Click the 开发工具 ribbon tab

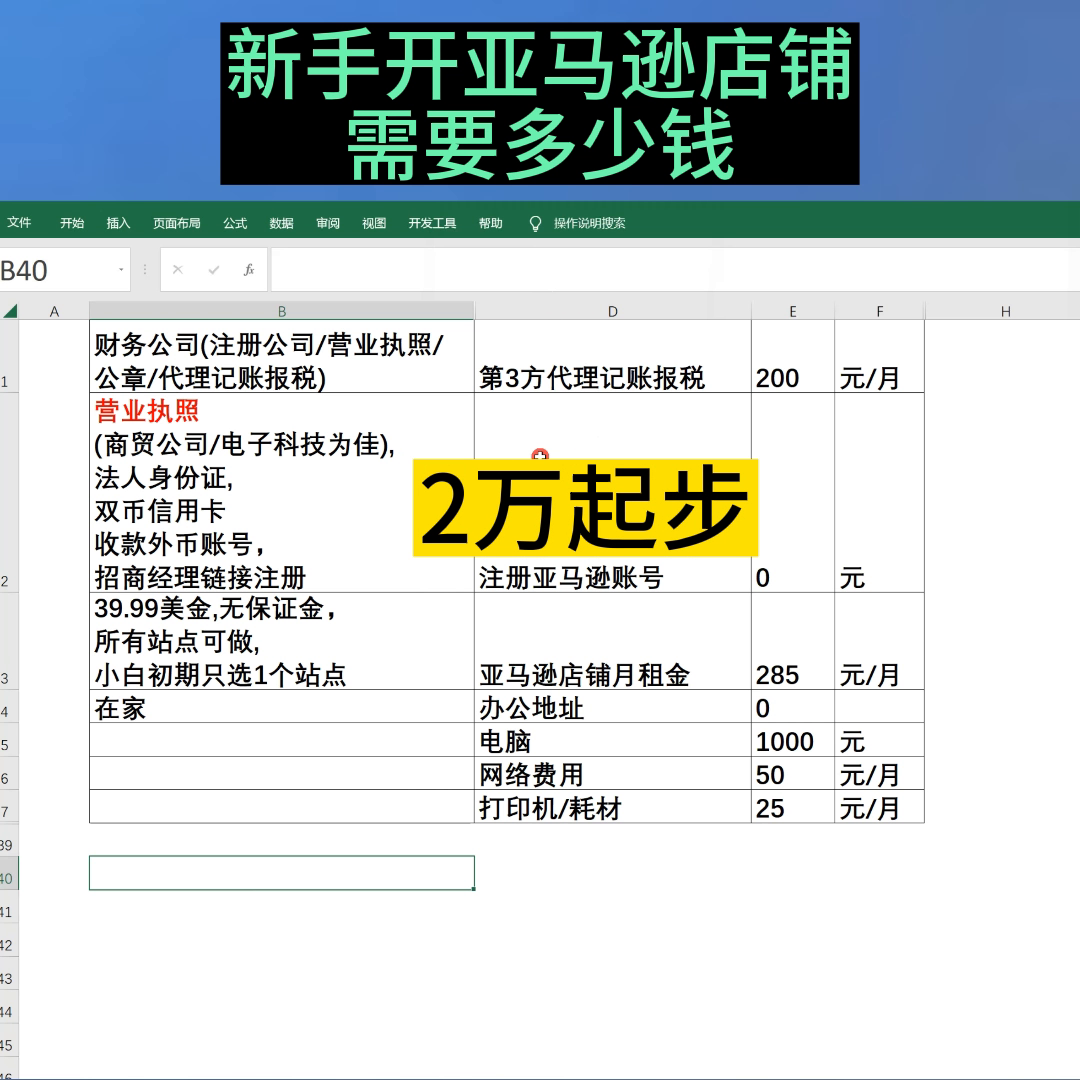click(431, 223)
